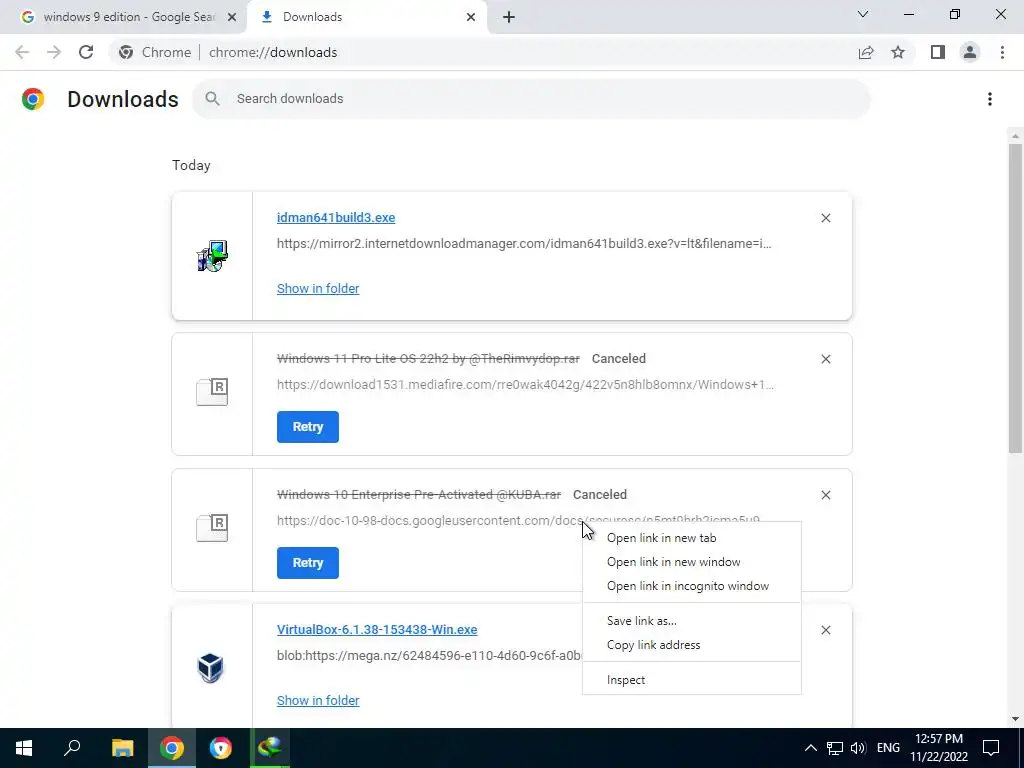Reload the Downloads page
Image resolution: width=1024 pixels, height=768 pixels.
(x=86, y=52)
